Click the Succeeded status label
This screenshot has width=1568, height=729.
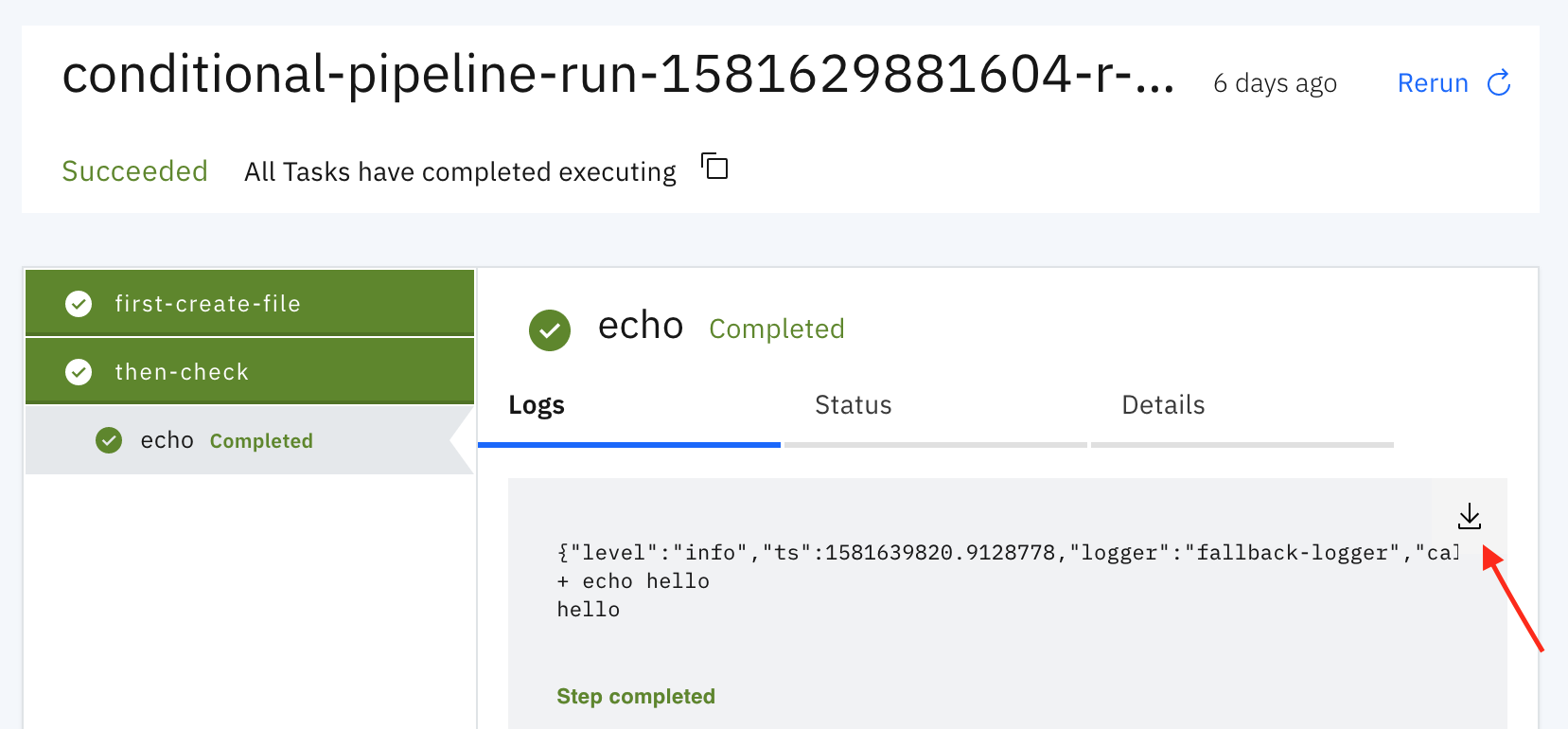tap(134, 171)
